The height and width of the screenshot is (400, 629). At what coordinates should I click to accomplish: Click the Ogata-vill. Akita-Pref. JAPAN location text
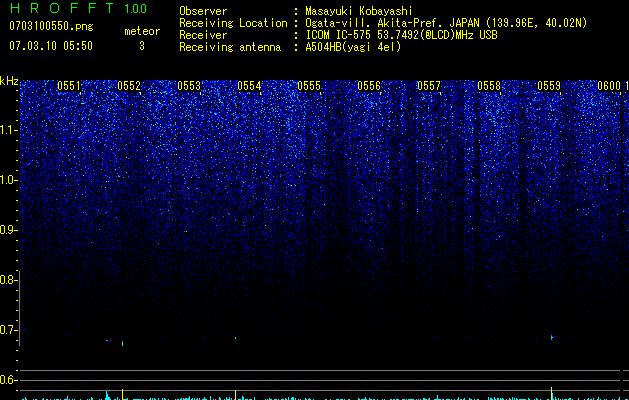point(446,23)
